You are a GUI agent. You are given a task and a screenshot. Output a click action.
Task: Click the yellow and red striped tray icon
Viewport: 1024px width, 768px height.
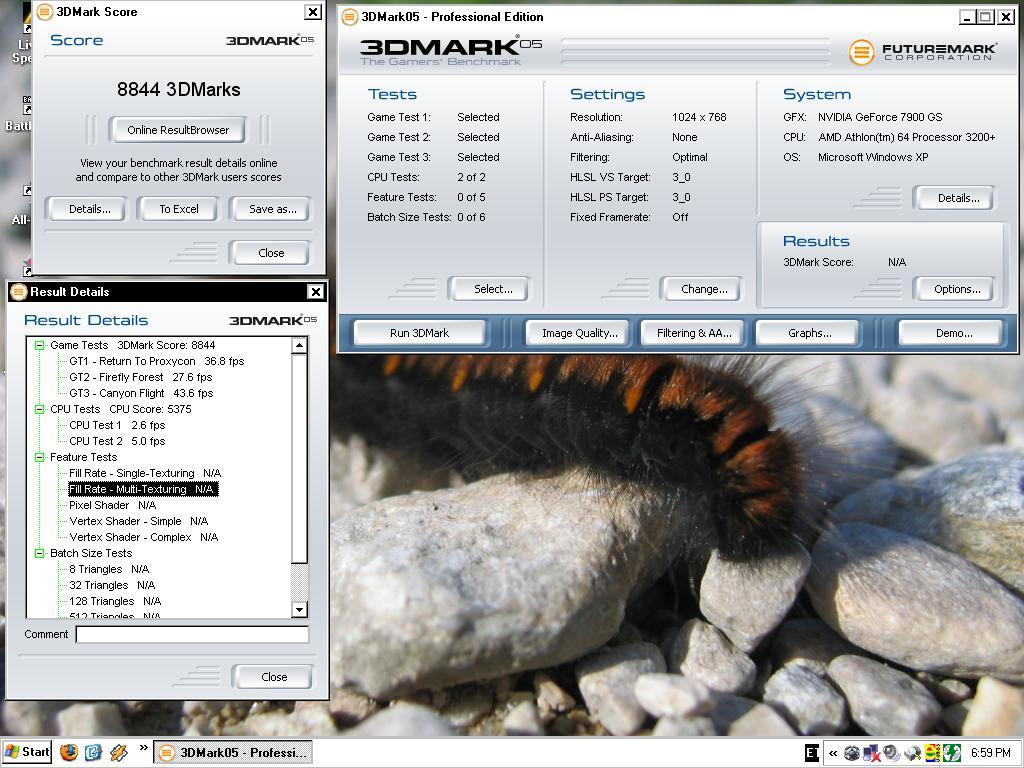[x=932, y=753]
